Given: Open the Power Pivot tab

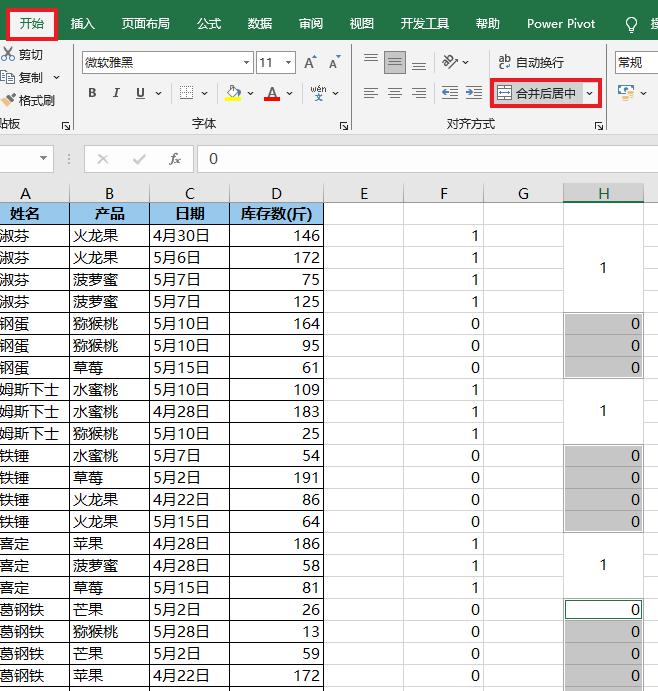Looking at the screenshot, I should pyautogui.click(x=561, y=23).
